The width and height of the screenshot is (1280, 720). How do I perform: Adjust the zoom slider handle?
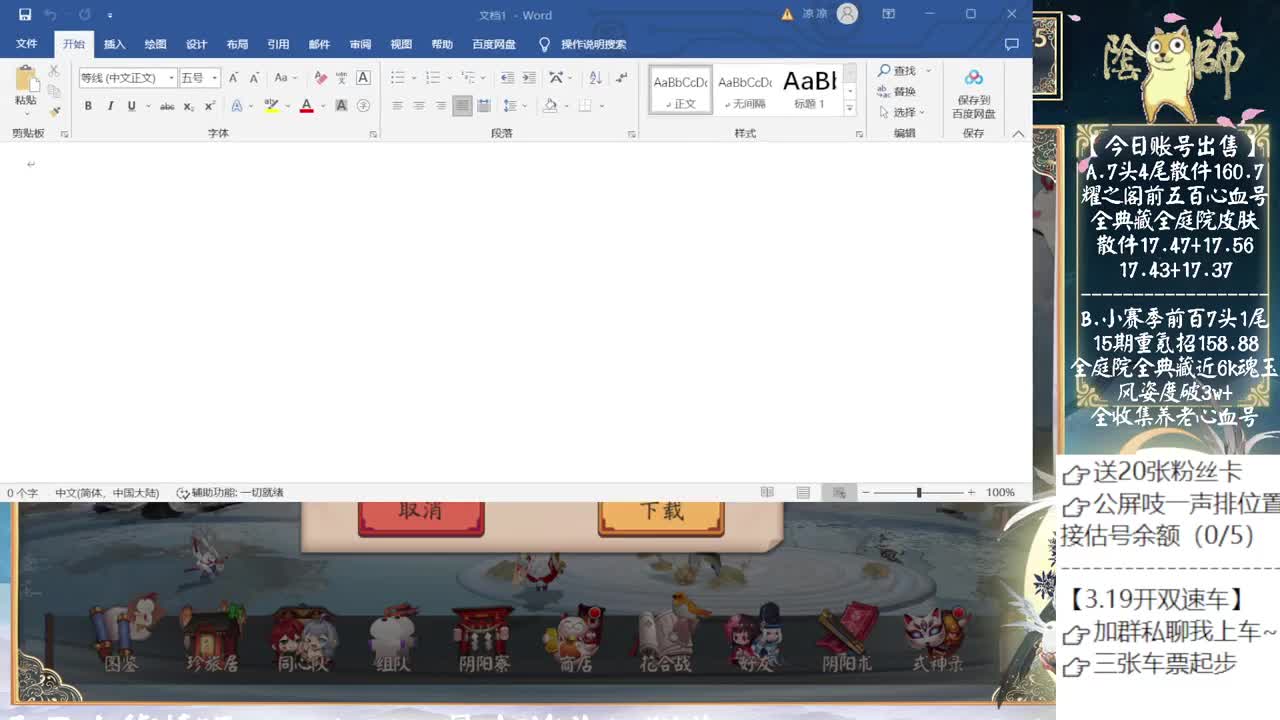click(918, 492)
